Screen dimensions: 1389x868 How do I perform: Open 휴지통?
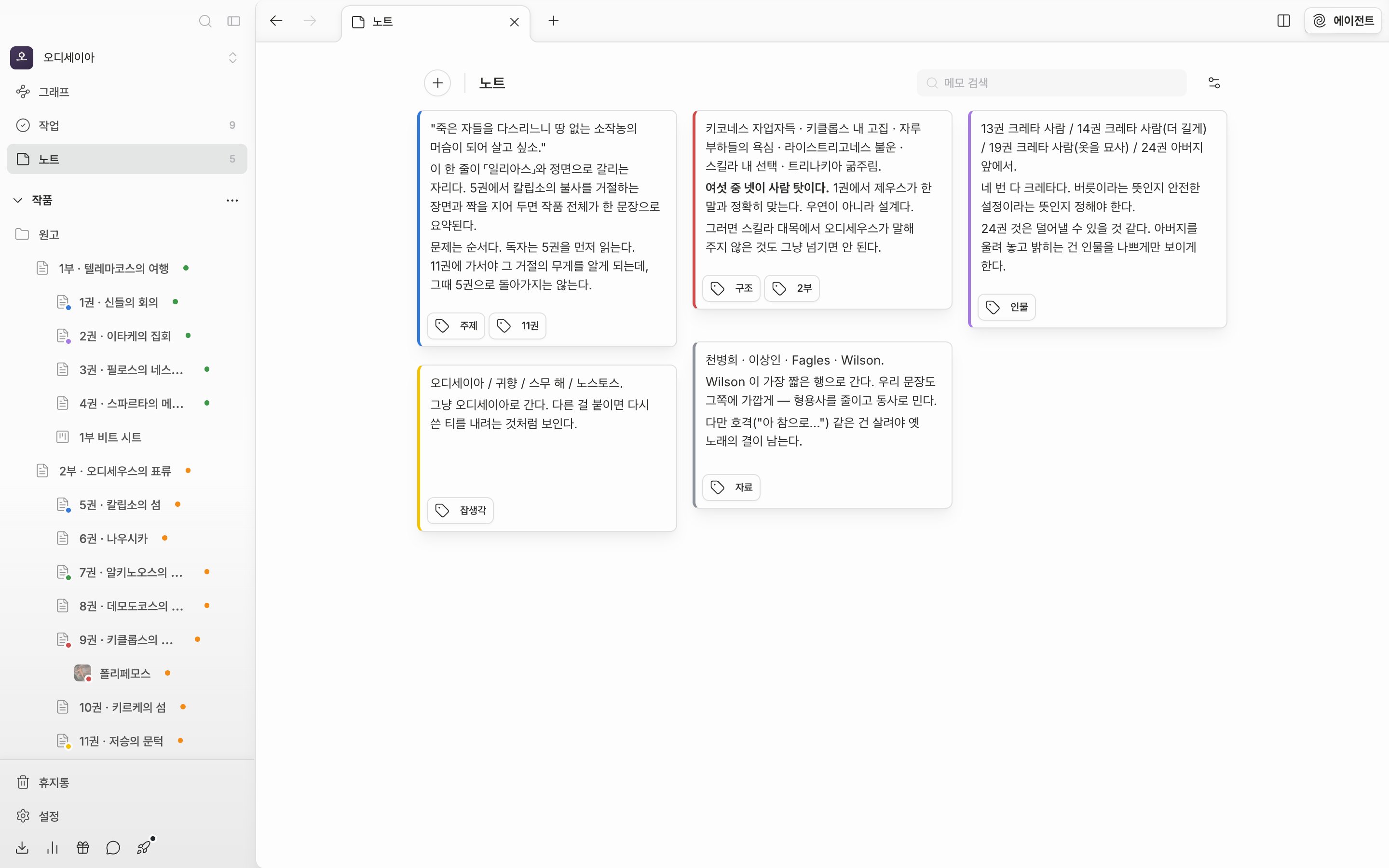click(x=127, y=783)
